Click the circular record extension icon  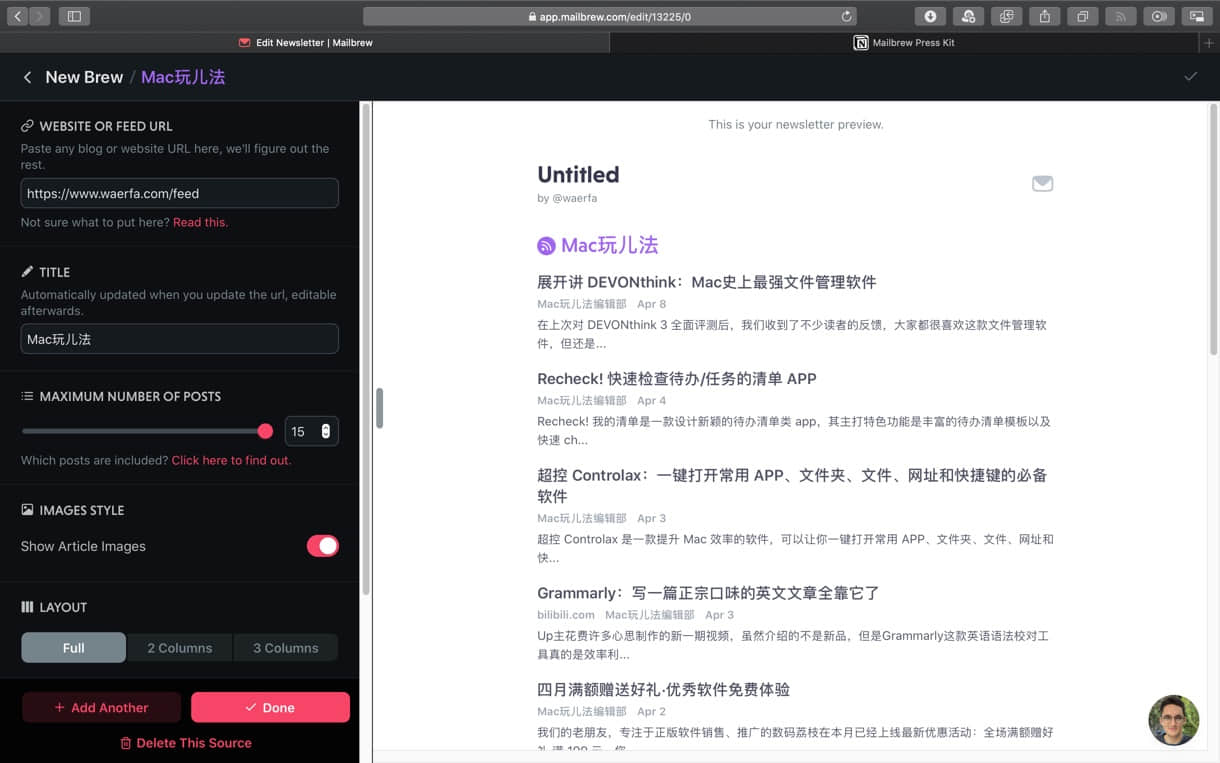[x=1158, y=16]
